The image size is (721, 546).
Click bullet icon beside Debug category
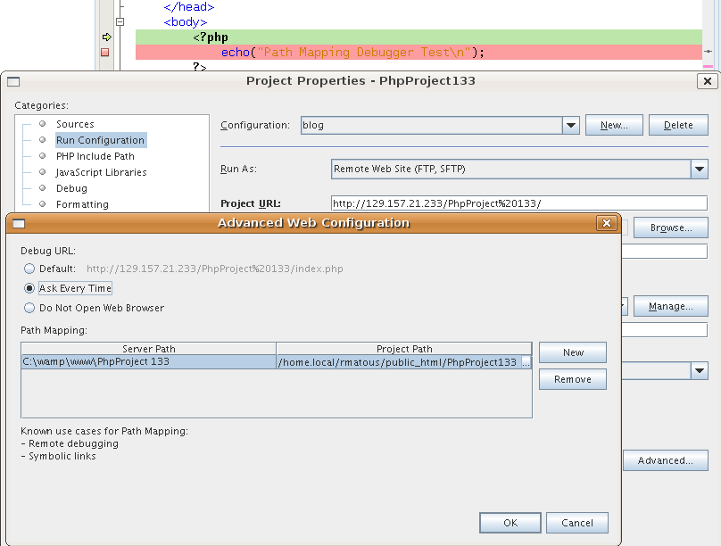pos(42,188)
